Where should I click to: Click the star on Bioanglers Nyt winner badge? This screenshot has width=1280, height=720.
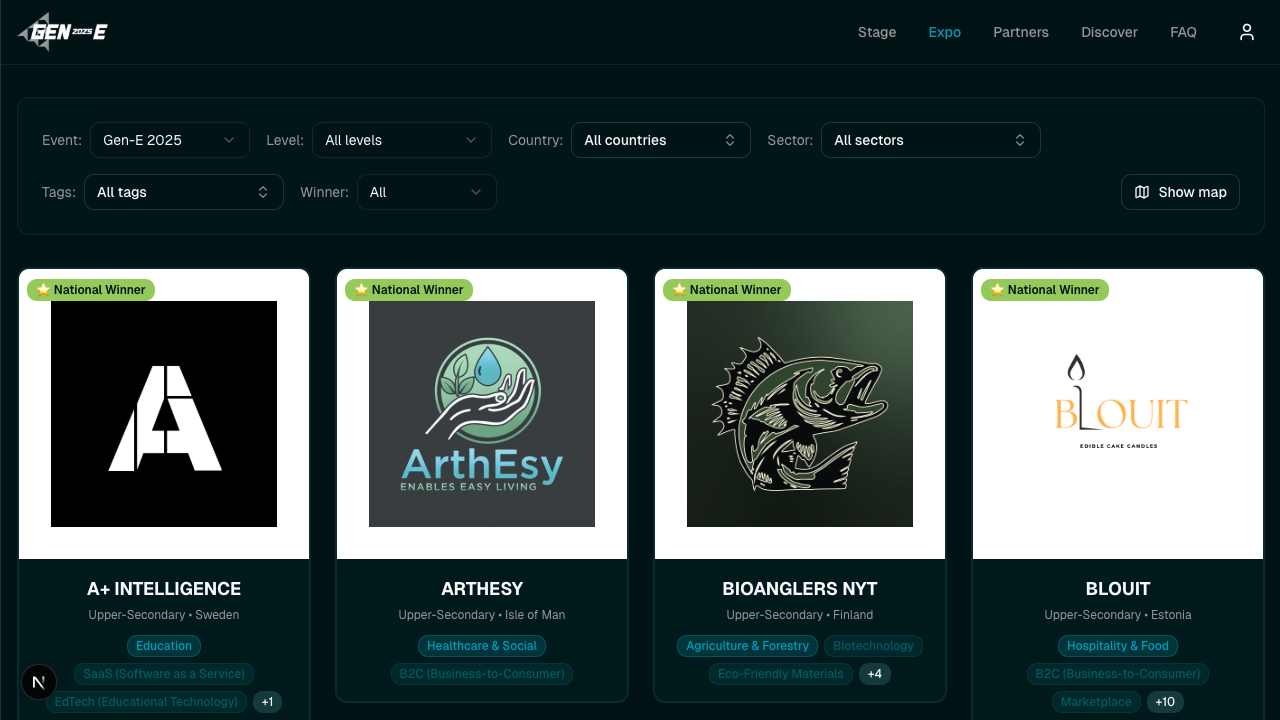678,290
